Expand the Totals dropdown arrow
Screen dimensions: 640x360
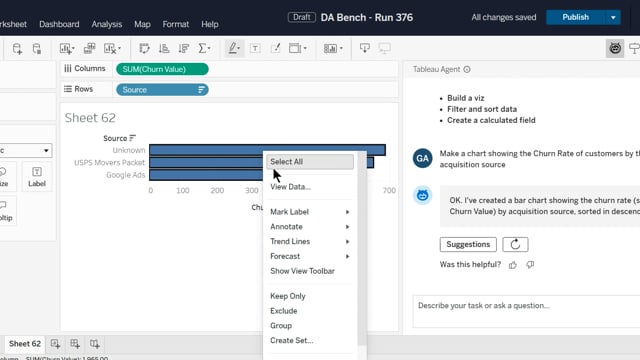[x=209, y=49]
